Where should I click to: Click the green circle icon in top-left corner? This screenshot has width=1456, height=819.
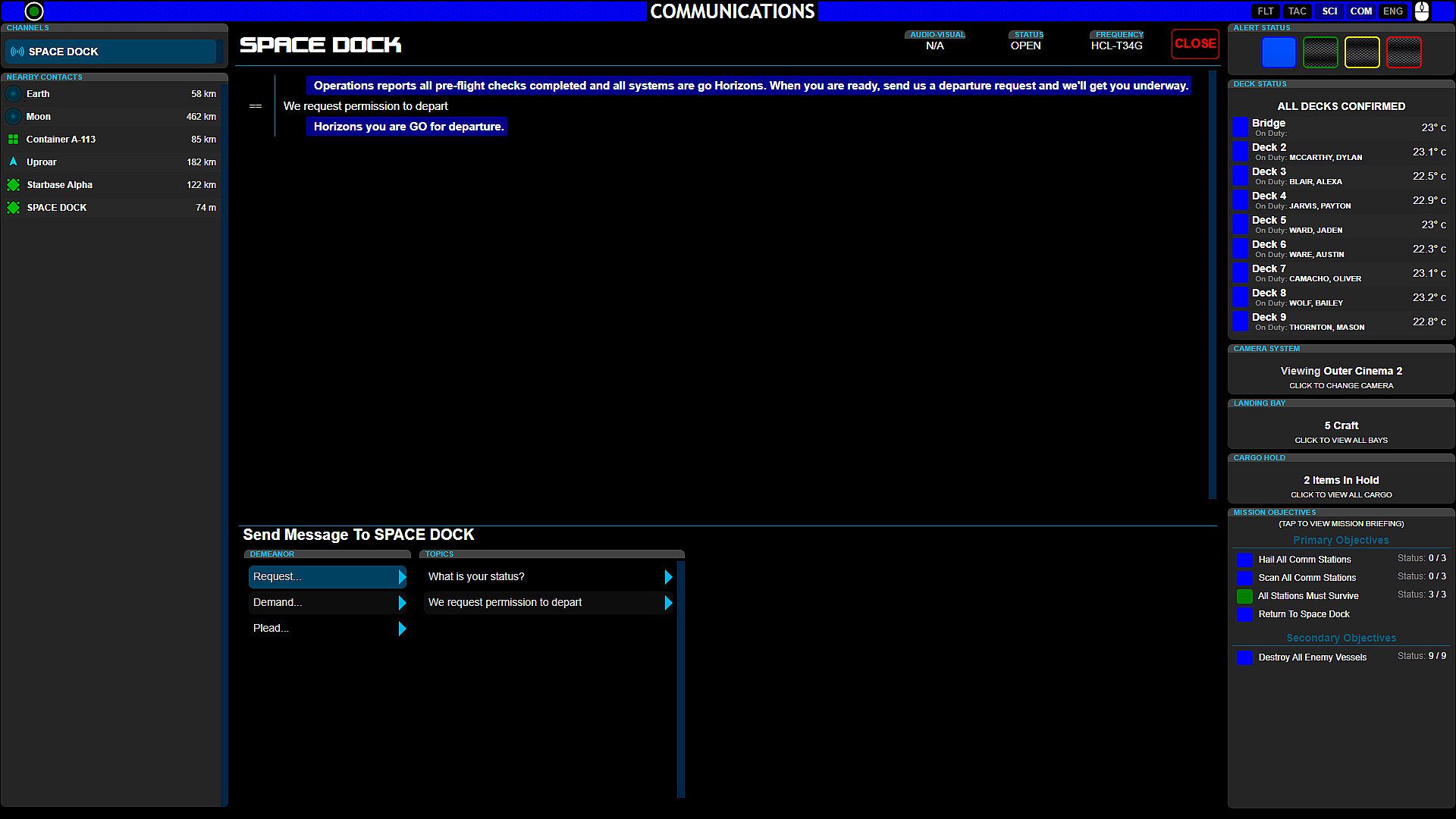[x=34, y=11]
